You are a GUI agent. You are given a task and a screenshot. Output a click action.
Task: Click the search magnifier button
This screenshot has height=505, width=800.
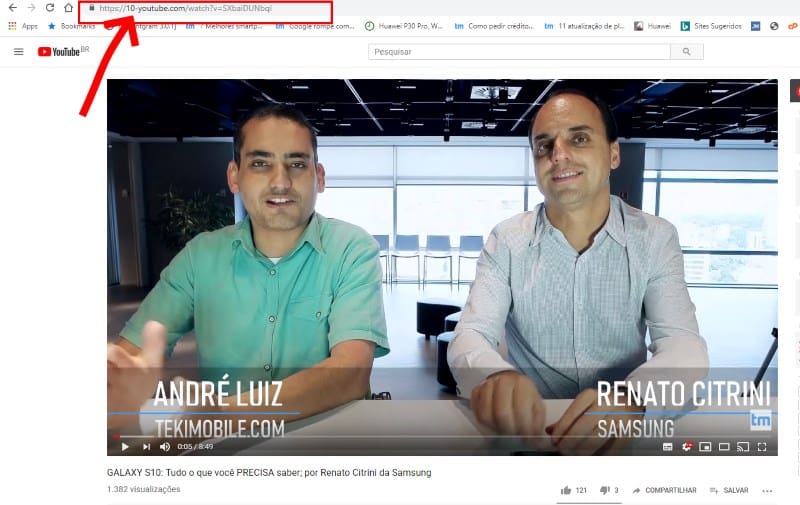point(687,52)
